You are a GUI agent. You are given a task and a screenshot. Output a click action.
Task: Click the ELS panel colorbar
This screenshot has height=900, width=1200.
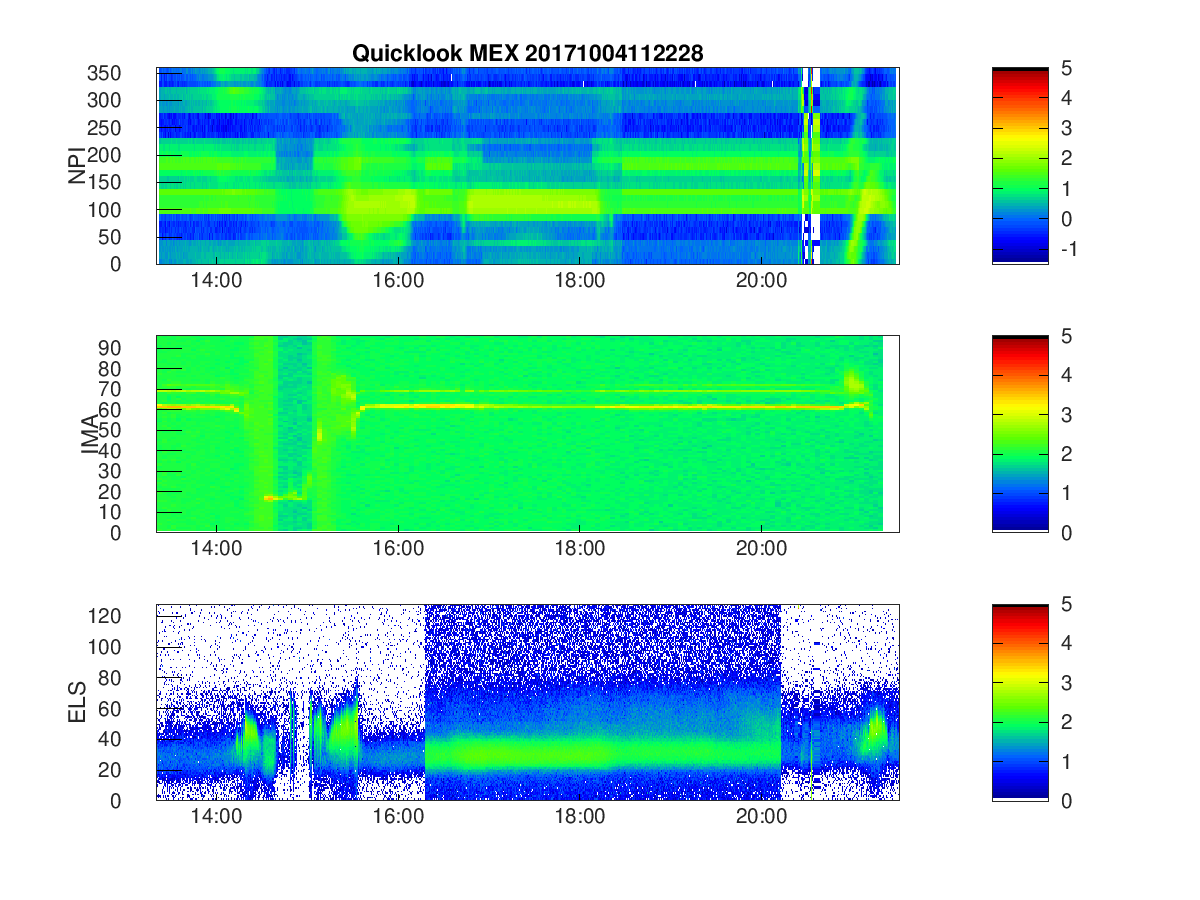1020,702
